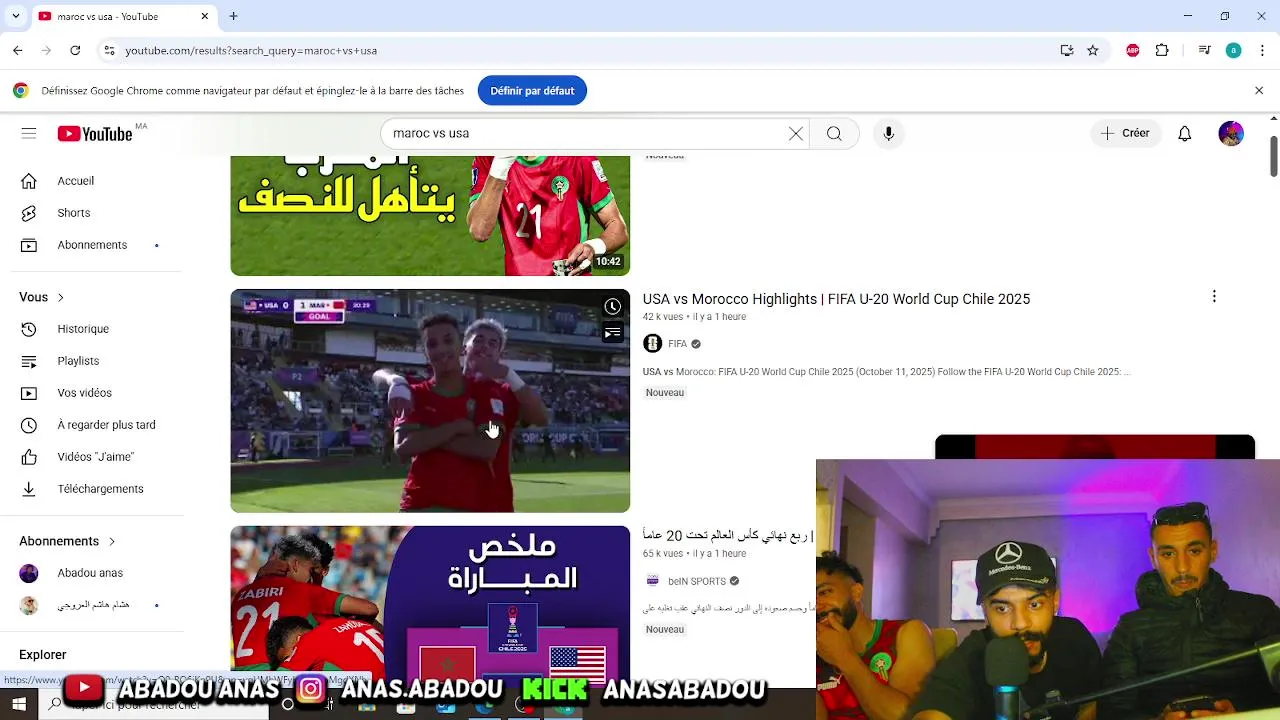The image size is (1280, 720).
Task: Open Chrome's extensions puzzle icon
Action: [1162, 50]
